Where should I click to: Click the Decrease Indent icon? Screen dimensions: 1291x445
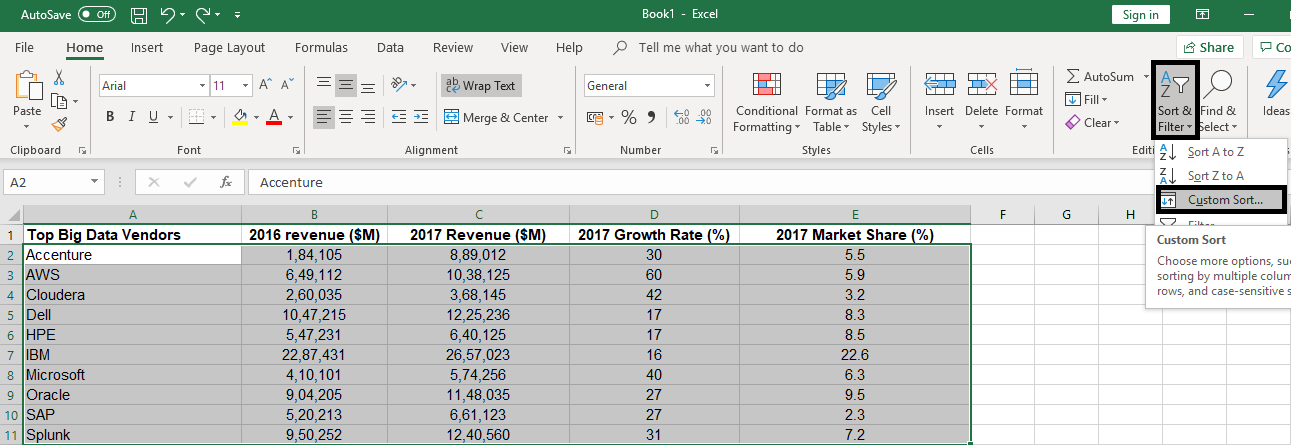[x=398, y=117]
